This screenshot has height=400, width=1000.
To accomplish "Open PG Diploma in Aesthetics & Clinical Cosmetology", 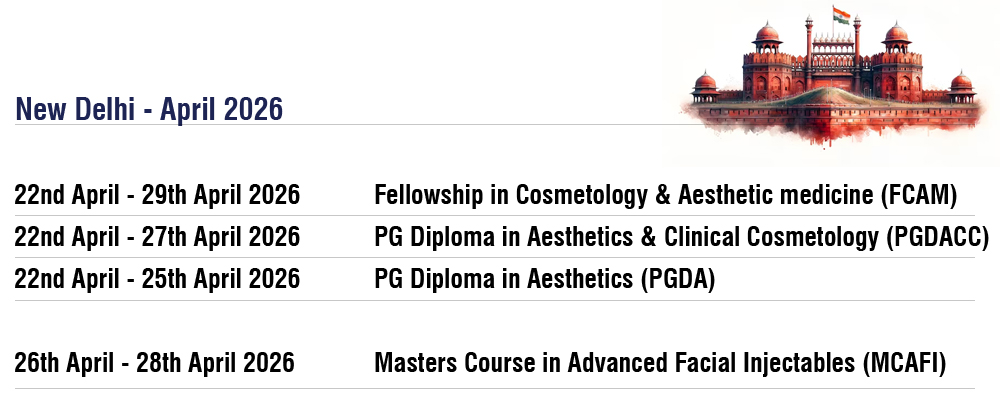I will (x=640, y=237).
